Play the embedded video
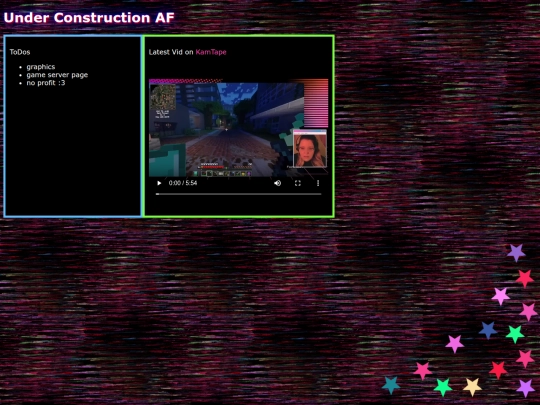 159,183
